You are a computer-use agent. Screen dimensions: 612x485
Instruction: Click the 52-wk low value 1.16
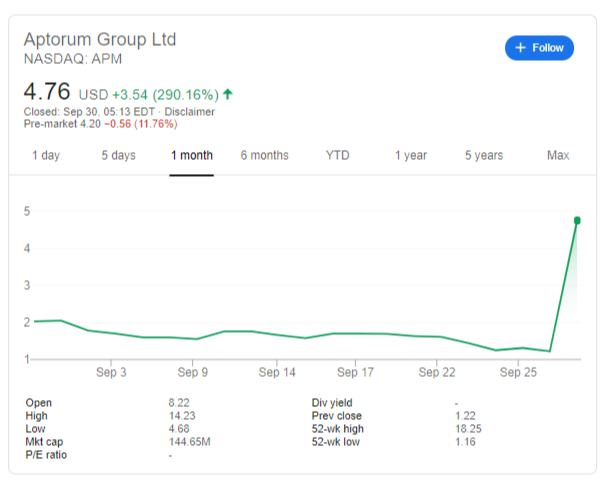[465, 442]
